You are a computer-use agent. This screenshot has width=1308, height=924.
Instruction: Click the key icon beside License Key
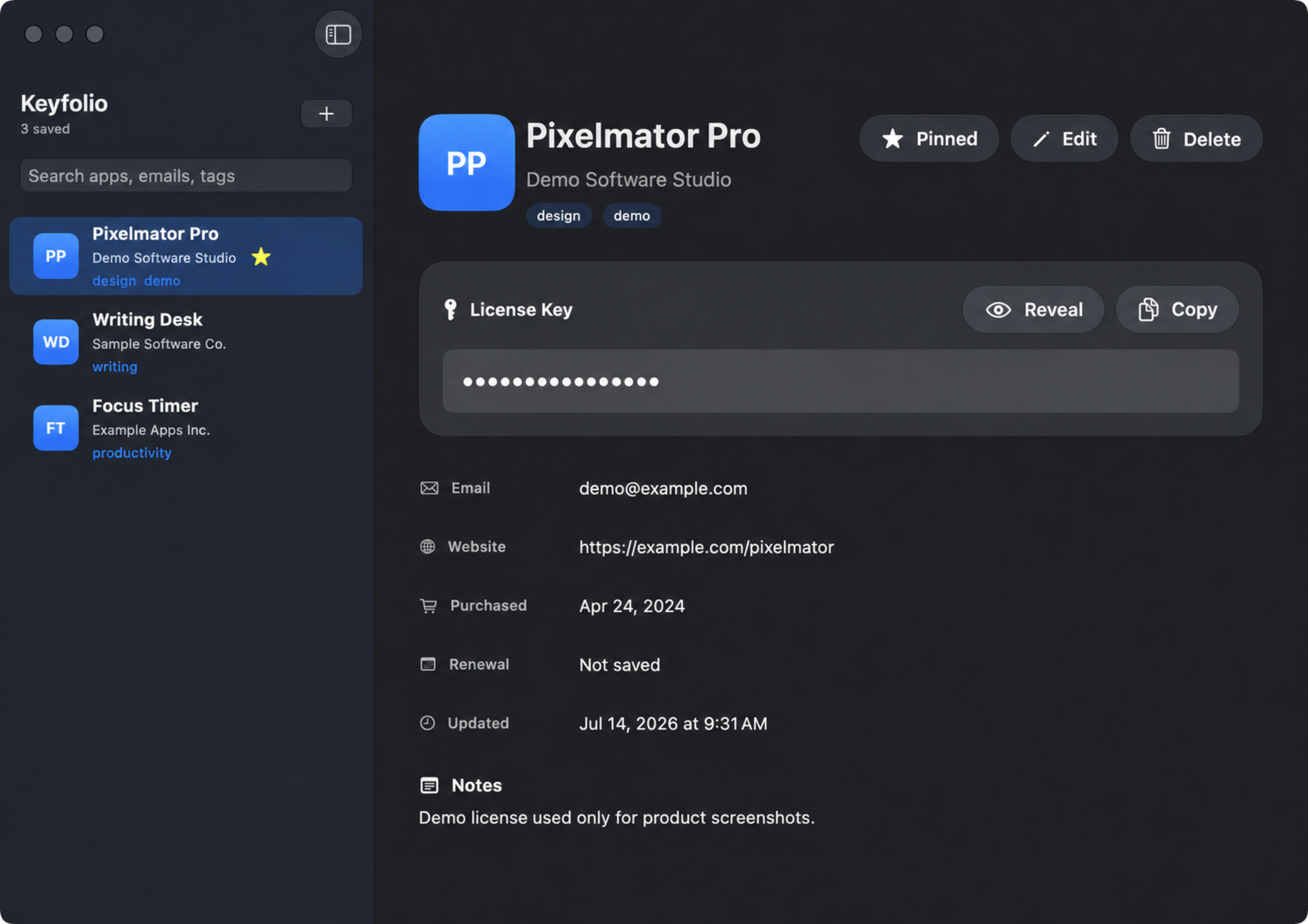450,309
